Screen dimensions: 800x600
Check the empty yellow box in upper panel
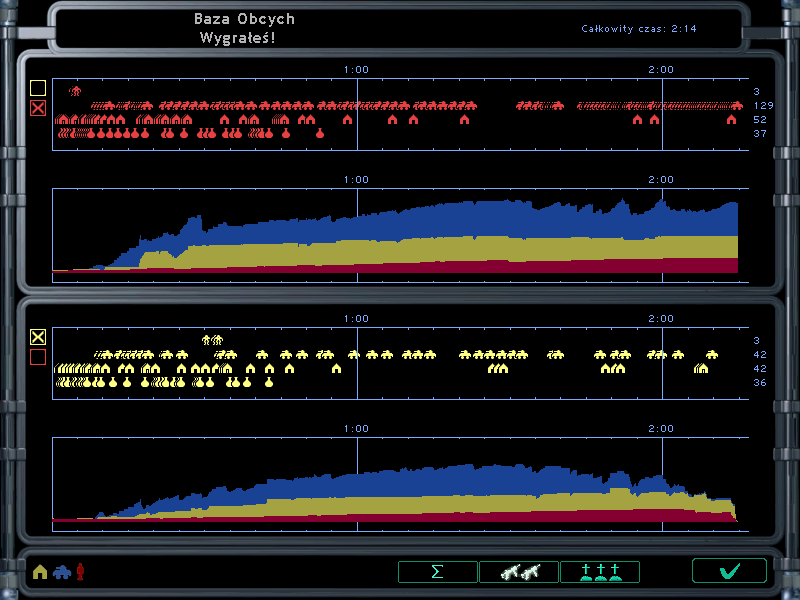click(x=38, y=88)
